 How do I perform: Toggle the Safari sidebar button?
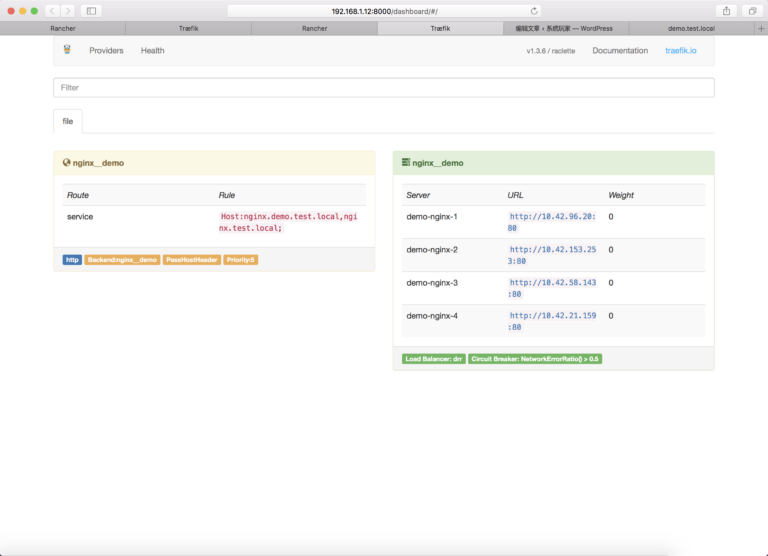tap(91, 11)
